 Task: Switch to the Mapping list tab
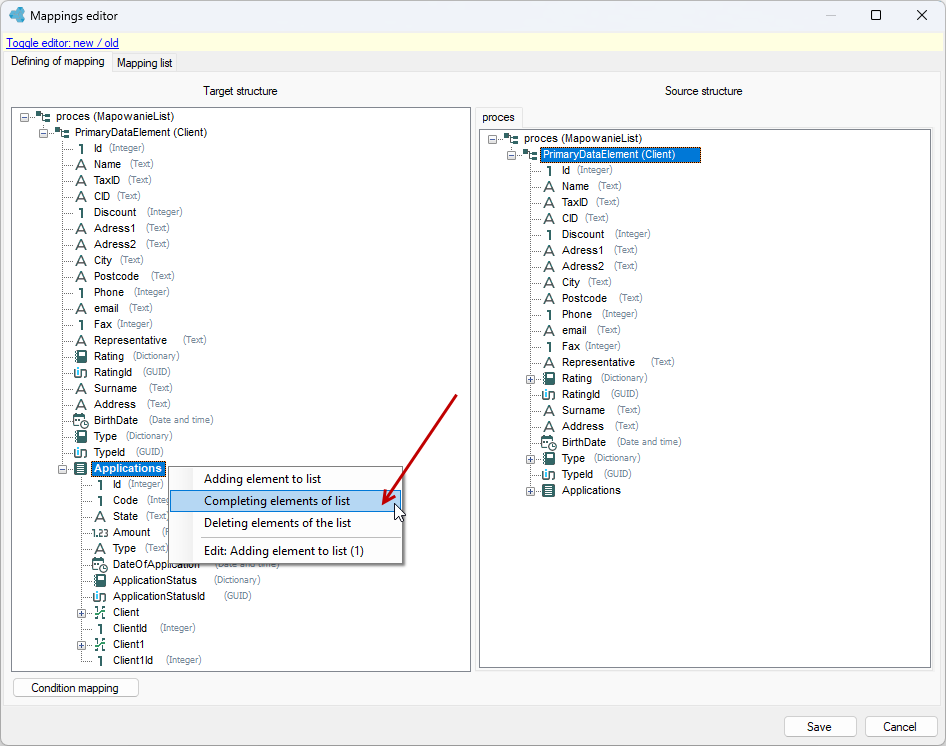[x=144, y=63]
